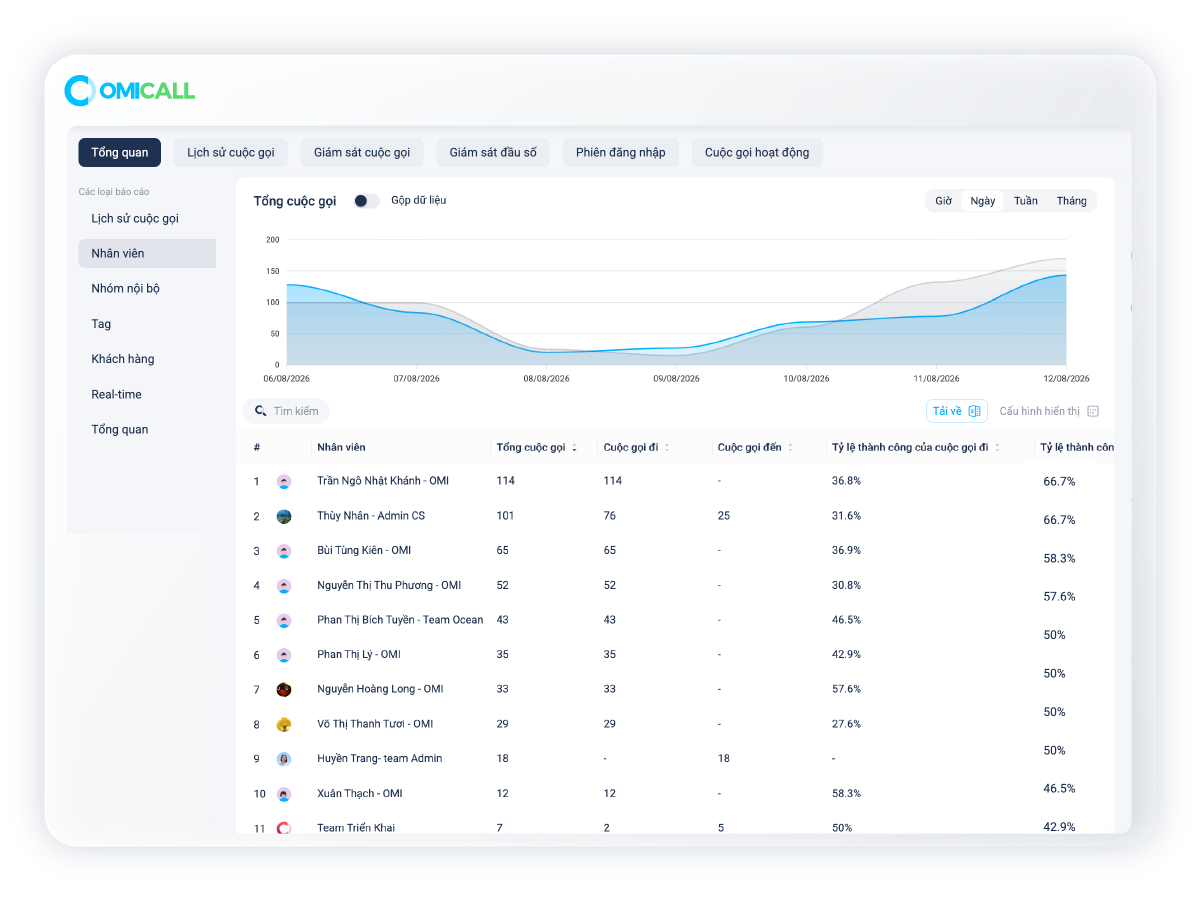Click the Tải về download button
This screenshot has height=901, width=1201.
coord(957,411)
